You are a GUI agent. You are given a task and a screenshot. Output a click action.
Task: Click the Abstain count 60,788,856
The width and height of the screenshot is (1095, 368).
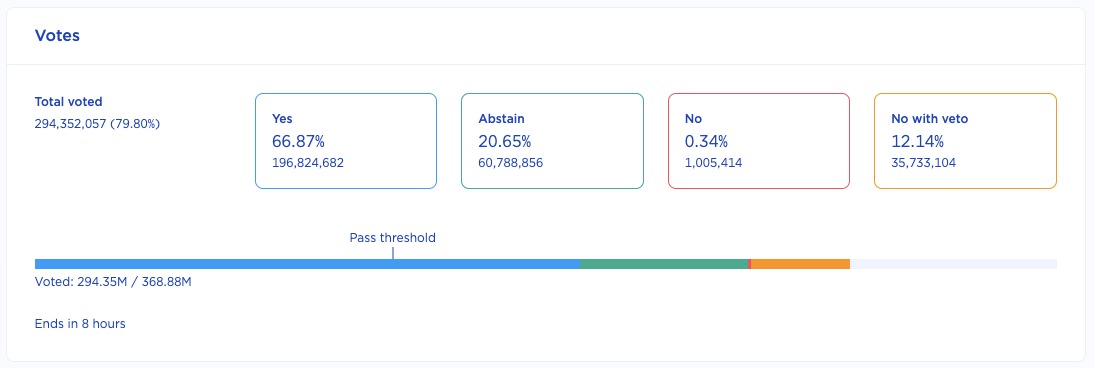coord(510,163)
